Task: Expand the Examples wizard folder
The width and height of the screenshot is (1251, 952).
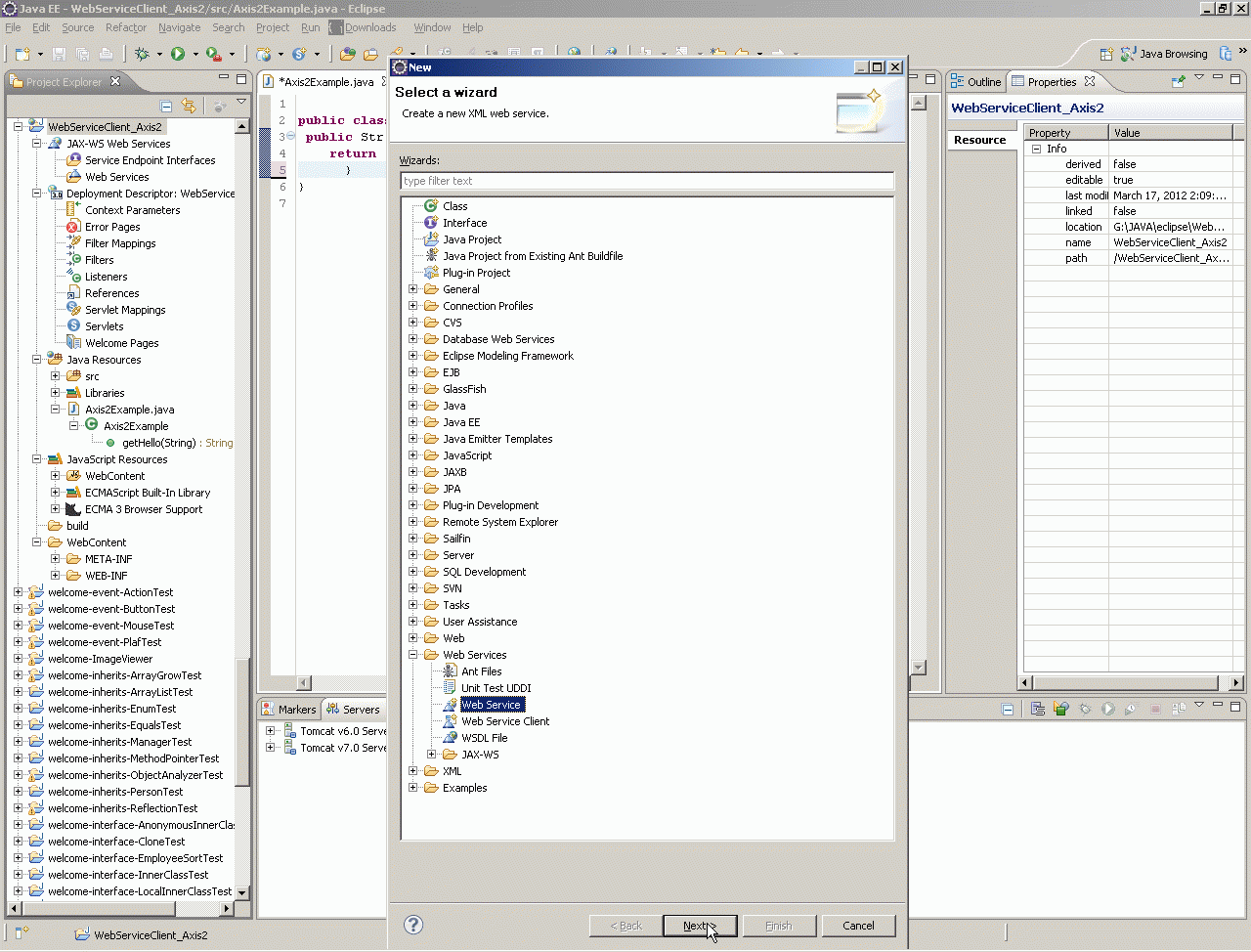Action: point(412,788)
